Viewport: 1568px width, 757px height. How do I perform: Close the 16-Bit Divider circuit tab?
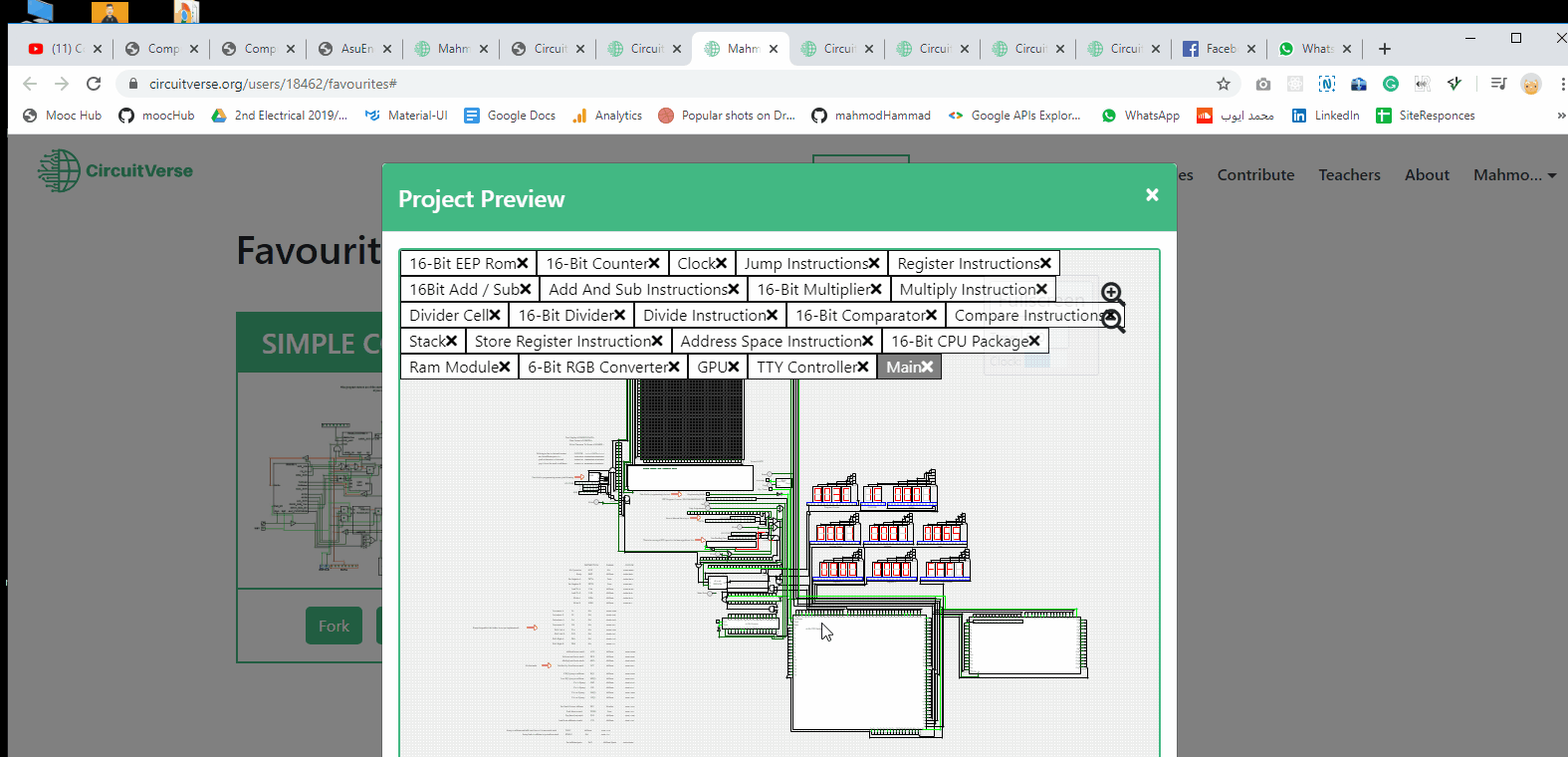pyautogui.click(x=619, y=315)
